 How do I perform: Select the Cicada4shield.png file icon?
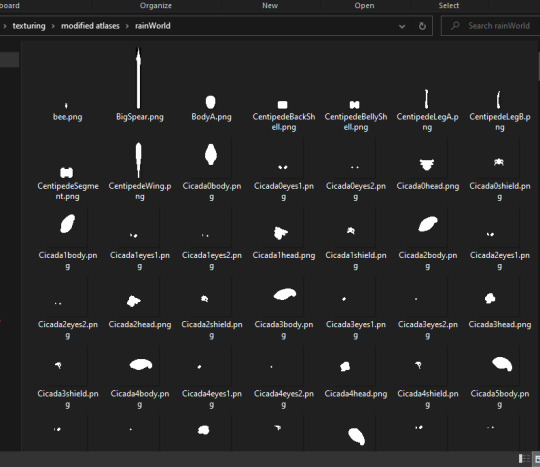coord(418,365)
